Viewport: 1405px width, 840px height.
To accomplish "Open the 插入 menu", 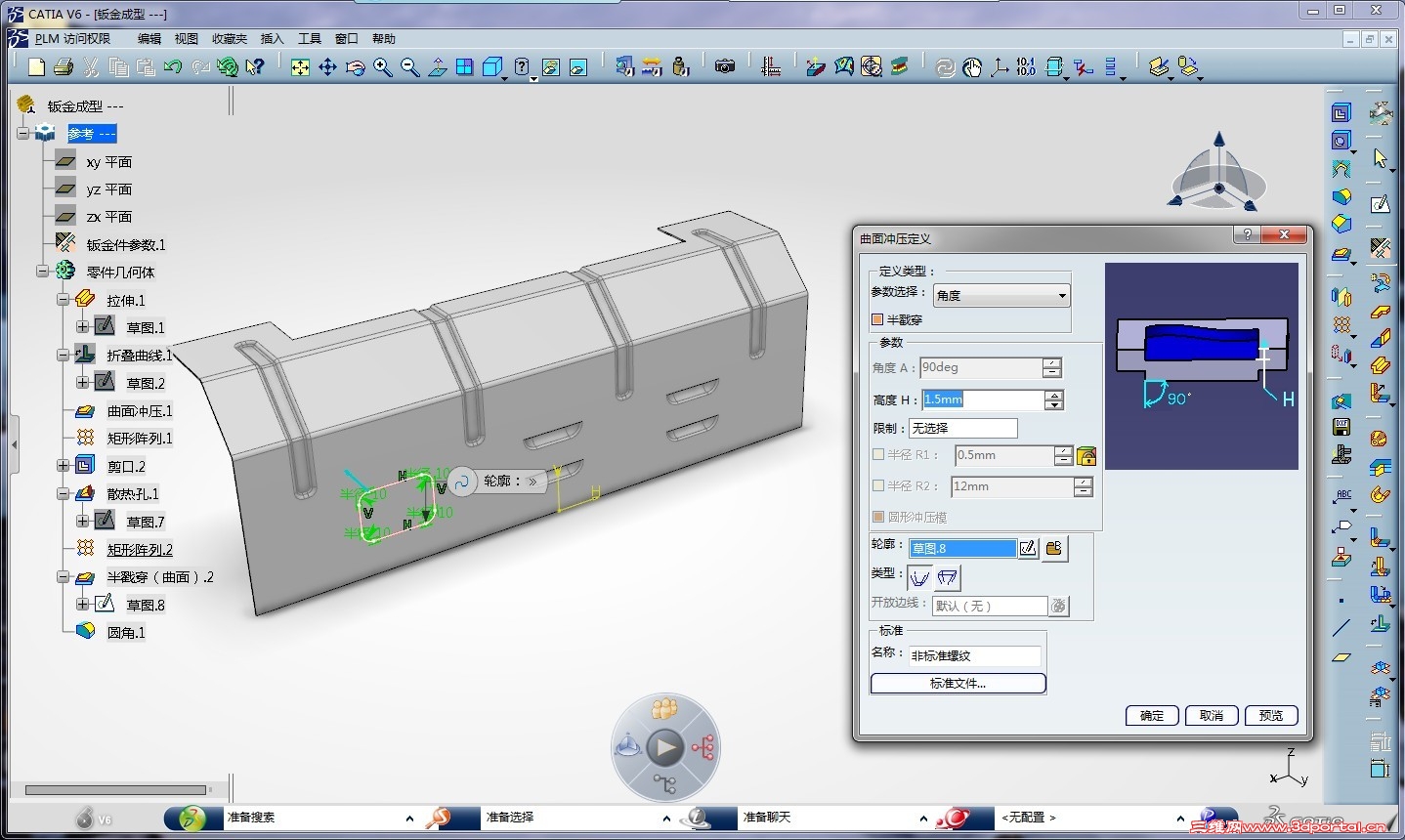I will tap(273, 39).
